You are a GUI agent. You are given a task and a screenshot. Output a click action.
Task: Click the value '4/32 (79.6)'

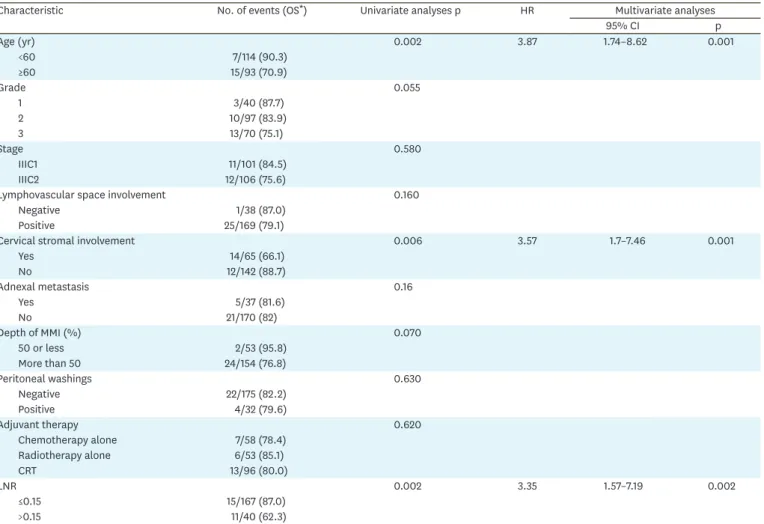(x=260, y=409)
